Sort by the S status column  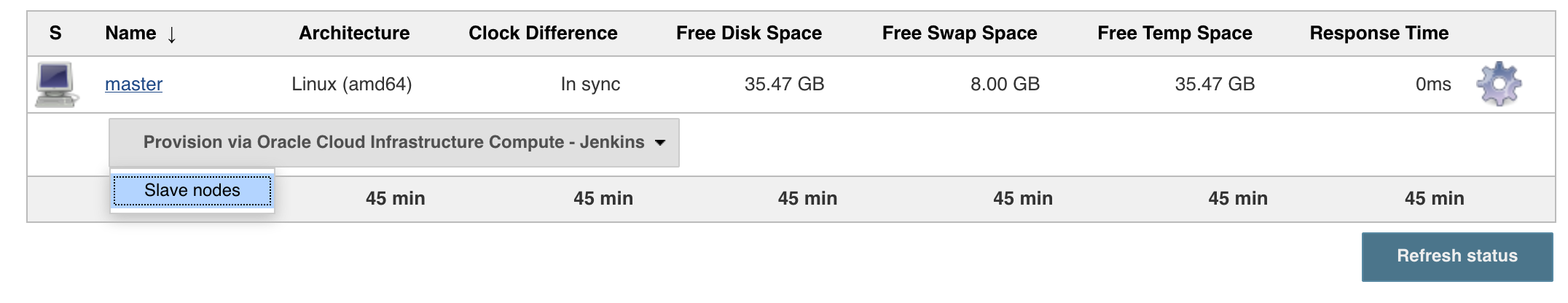[55, 34]
